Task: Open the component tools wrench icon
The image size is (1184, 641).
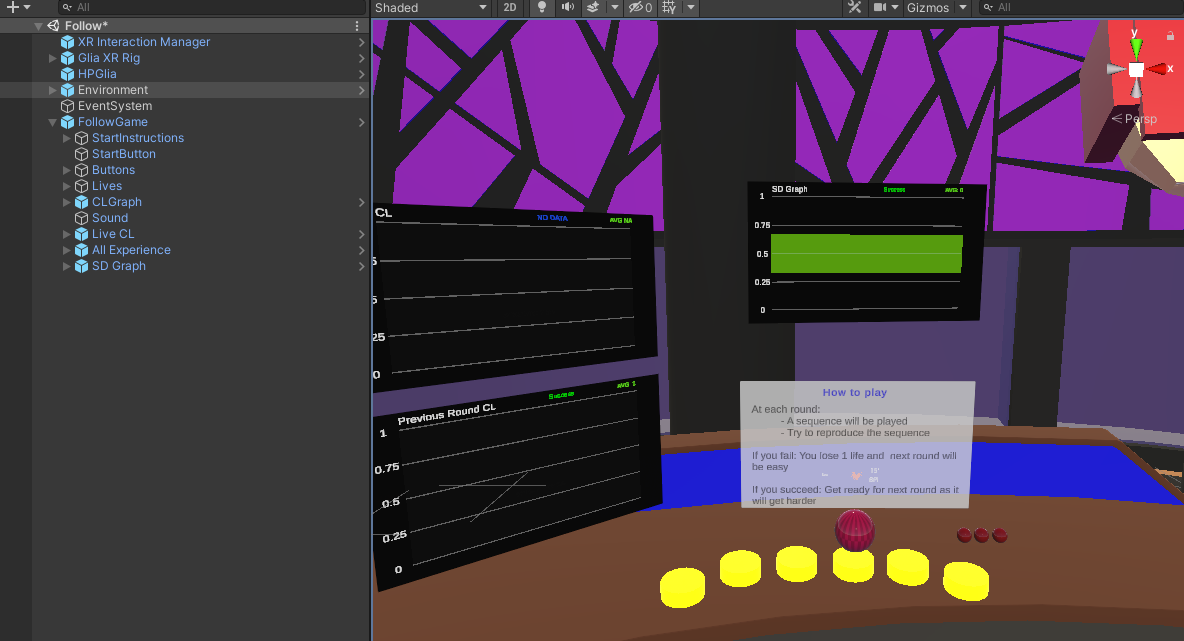Action: point(854,8)
